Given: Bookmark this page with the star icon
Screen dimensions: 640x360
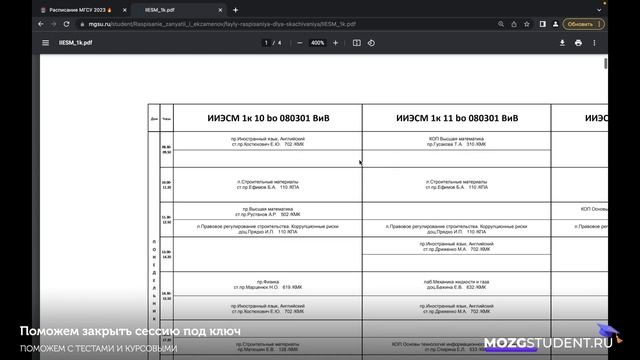Looking at the screenshot, I should click(527, 24).
